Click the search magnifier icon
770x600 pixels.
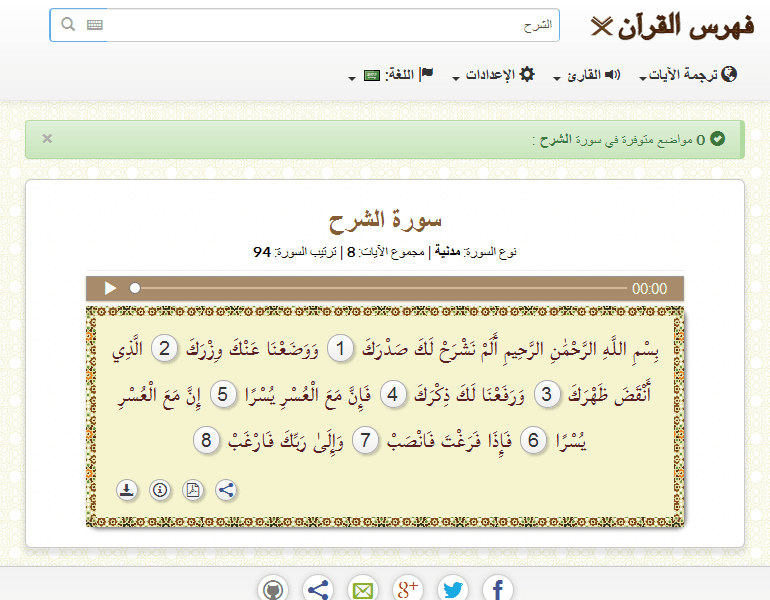click(x=68, y=24)
